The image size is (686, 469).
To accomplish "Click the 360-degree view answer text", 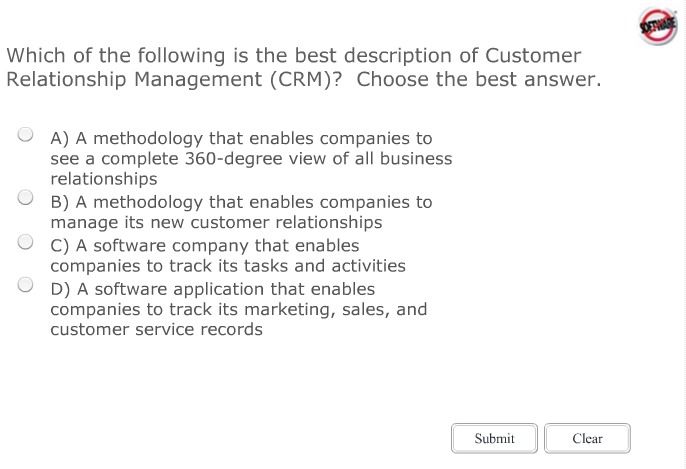I will click(x=250, y=158).
